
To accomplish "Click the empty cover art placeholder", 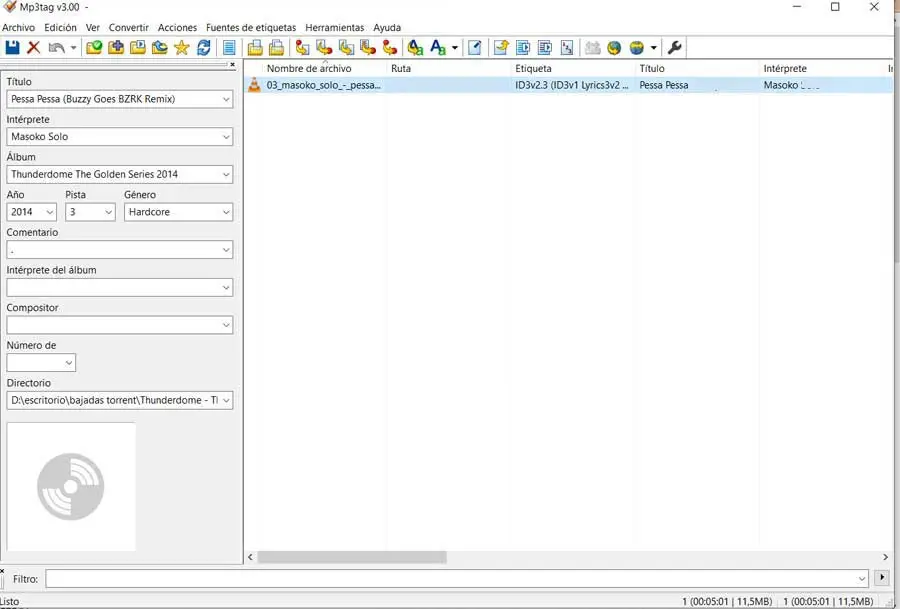I will pyautogui.click(x=71, y=487).
